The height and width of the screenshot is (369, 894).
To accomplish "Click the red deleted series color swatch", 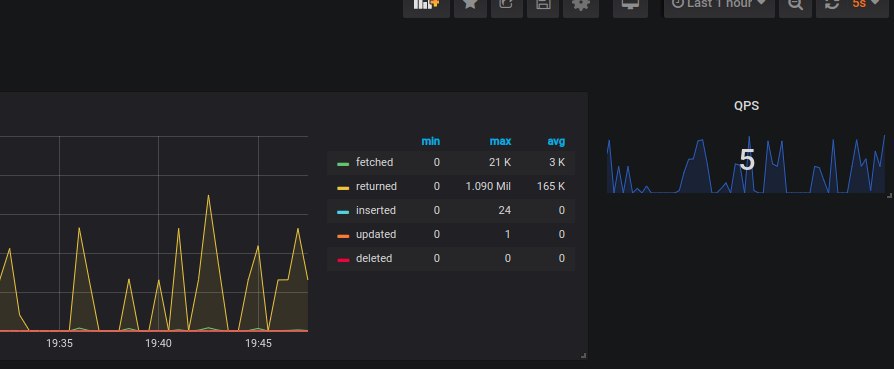I will point(343,260).
